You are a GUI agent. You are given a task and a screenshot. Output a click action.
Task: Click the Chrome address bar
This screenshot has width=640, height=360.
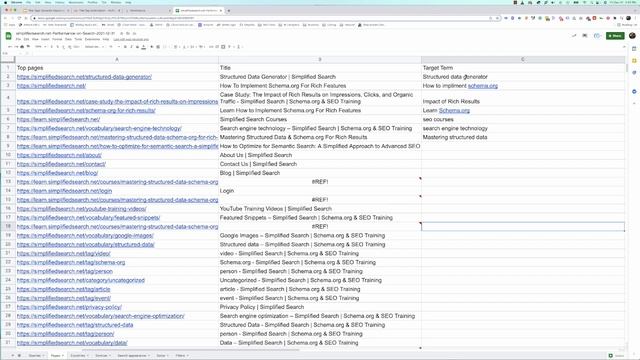[x=261, y=18]
